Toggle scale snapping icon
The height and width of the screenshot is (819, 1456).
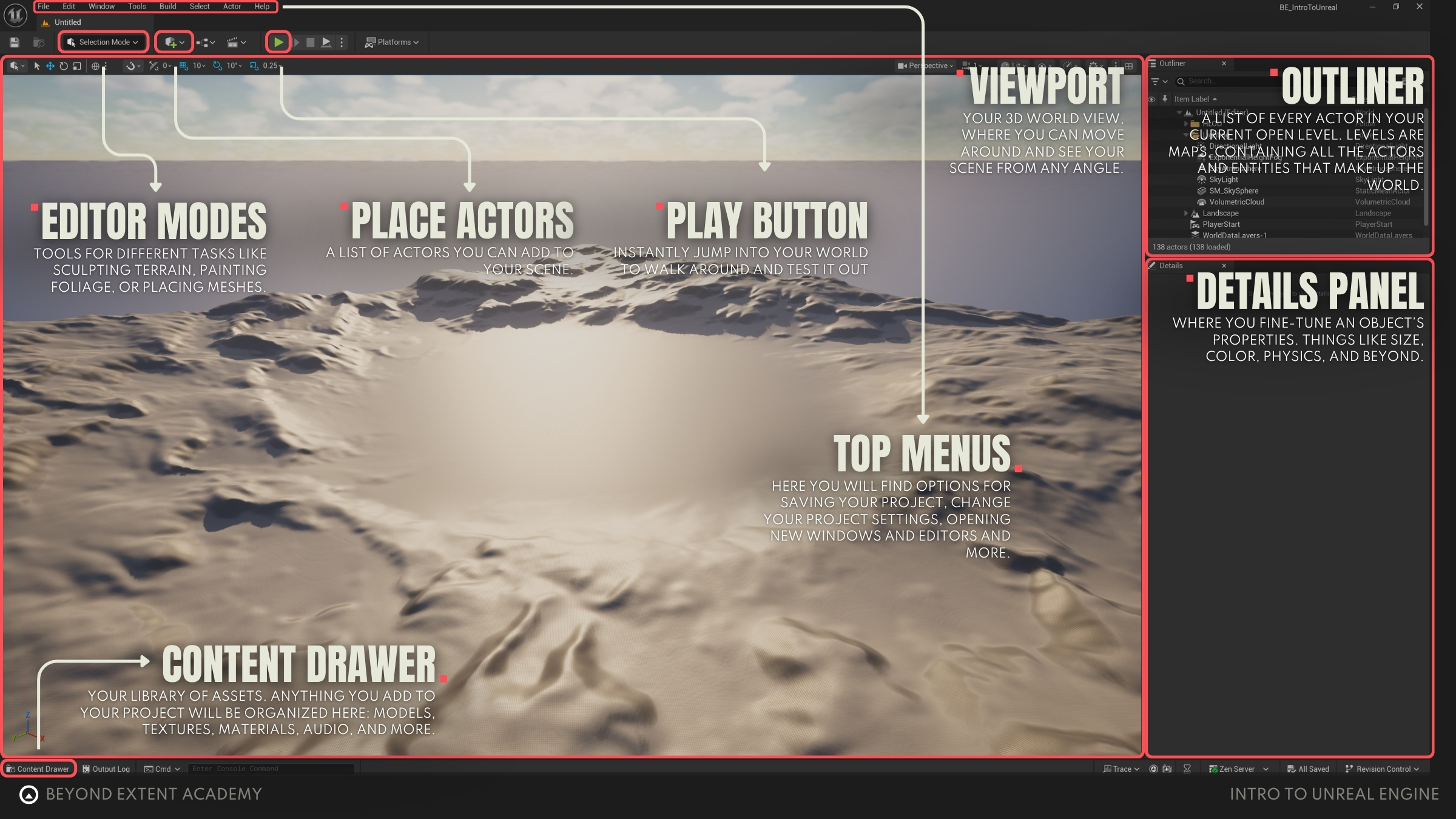[x=254, y=66]
